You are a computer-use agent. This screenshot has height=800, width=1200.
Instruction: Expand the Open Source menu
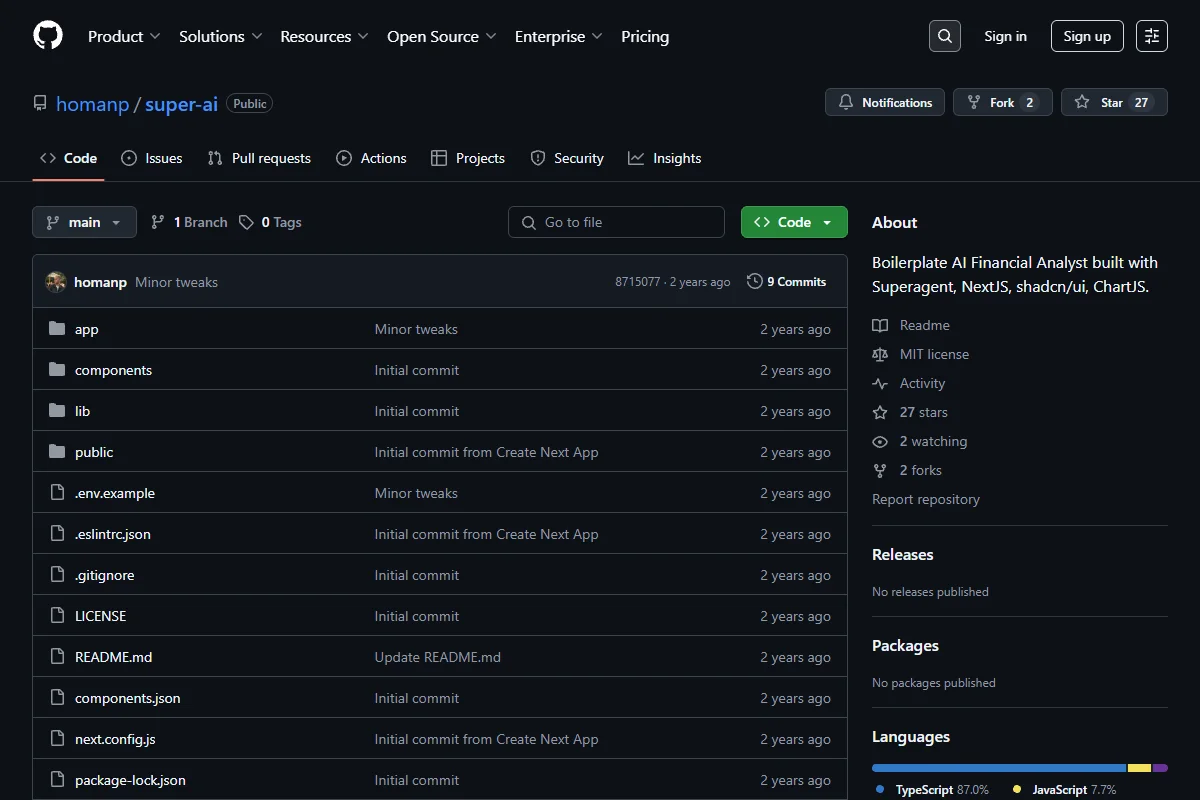pos(442,36)
